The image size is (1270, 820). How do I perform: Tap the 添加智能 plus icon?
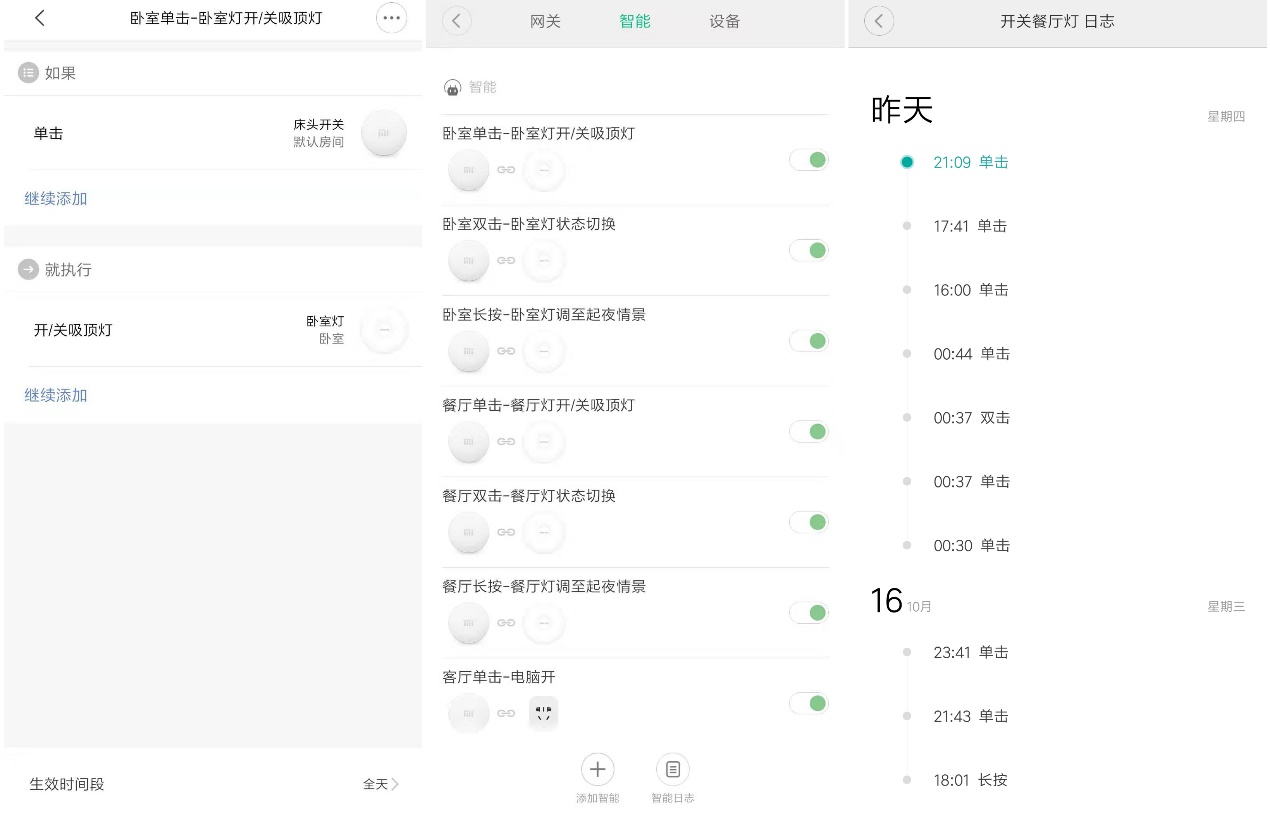click(x=597, y=769)
